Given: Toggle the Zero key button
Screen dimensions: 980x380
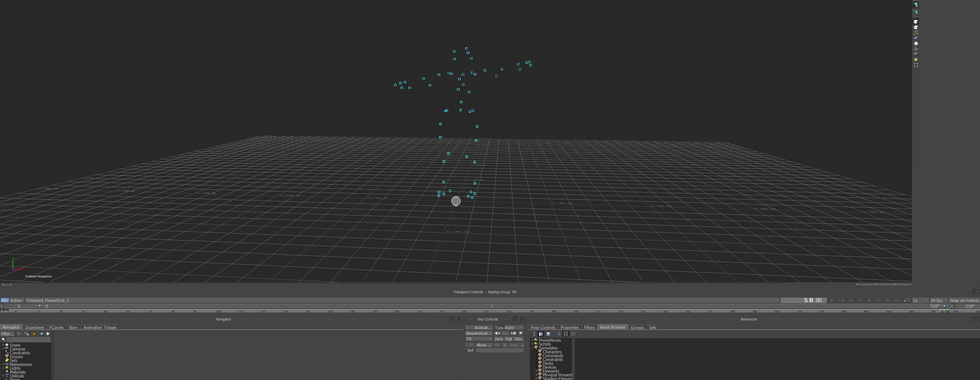Looking at the screenshot, I should coord(499,339).
